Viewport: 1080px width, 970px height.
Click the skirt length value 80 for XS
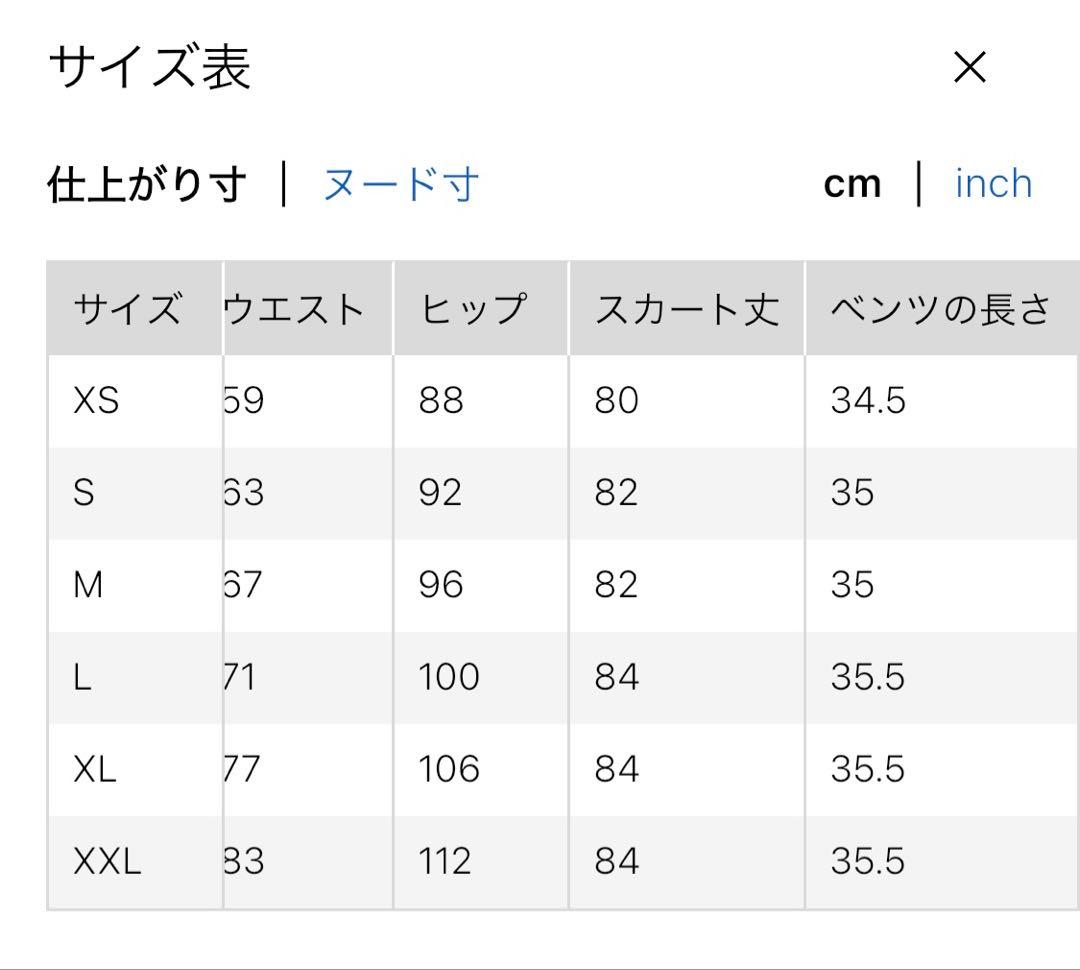(x=616, y=401)
